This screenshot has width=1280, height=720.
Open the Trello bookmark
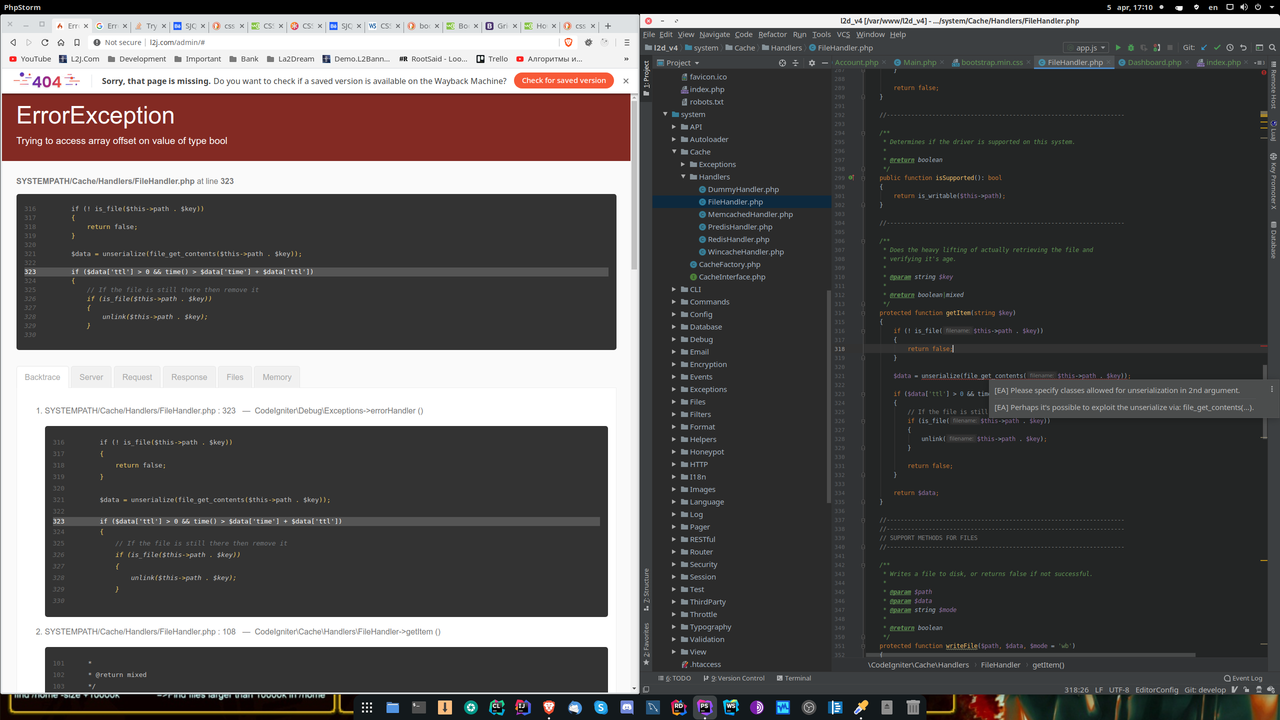click(492, 59)
